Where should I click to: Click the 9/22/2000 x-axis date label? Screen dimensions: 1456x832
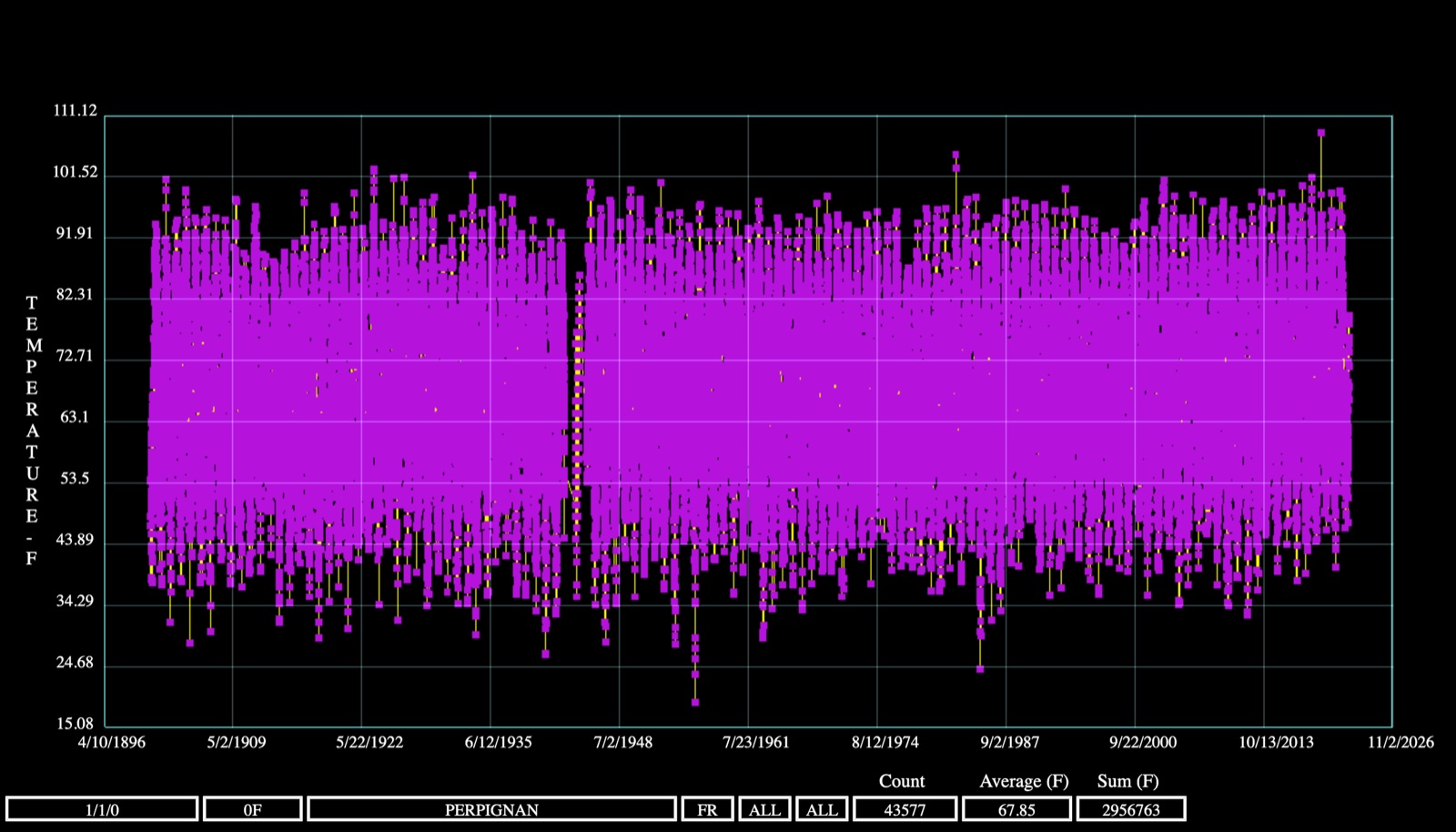tap(1143, 742)
